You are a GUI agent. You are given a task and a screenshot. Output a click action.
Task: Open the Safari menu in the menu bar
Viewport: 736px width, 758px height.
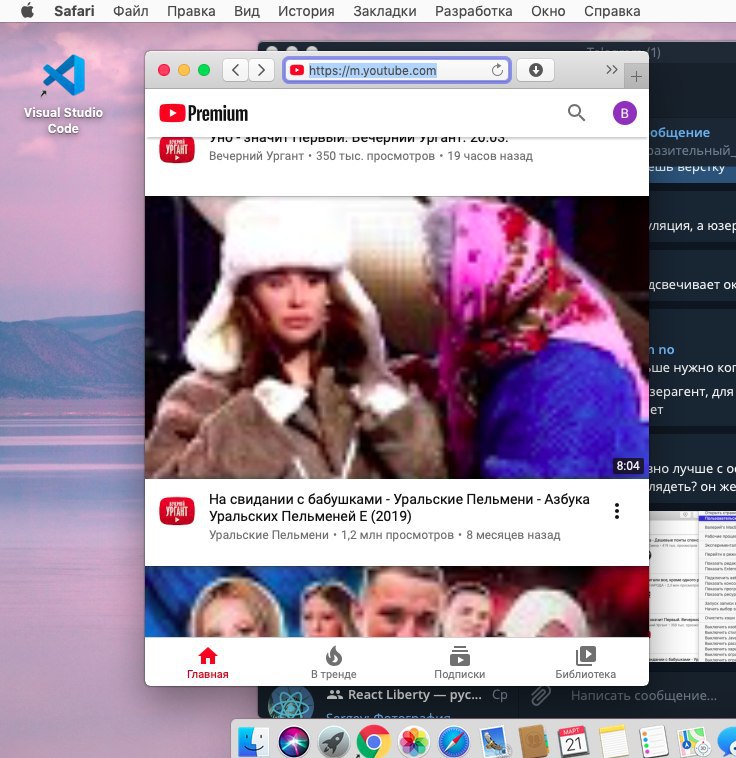click(x=74, y=11)
